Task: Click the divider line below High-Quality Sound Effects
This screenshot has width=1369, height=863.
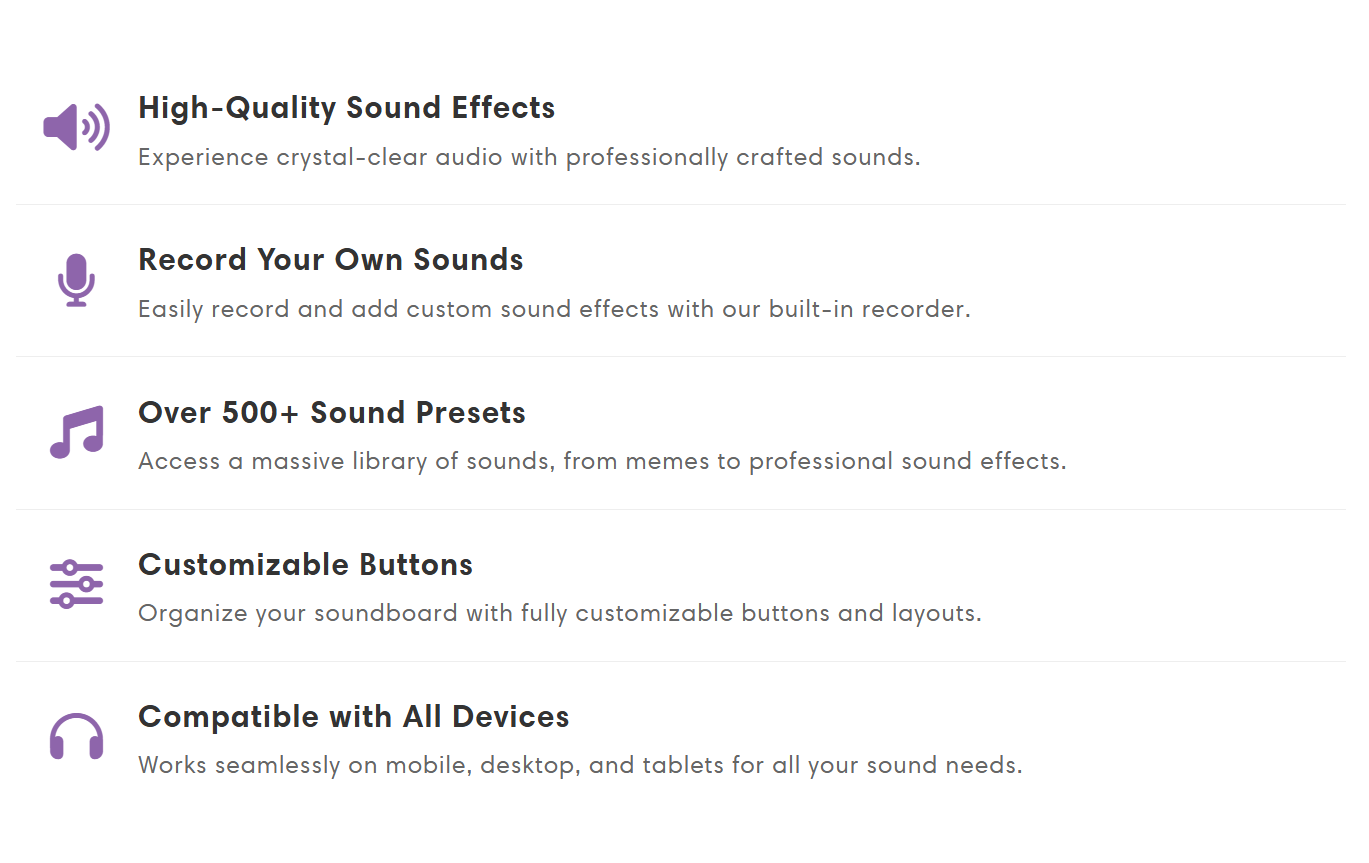Action: 681,204
